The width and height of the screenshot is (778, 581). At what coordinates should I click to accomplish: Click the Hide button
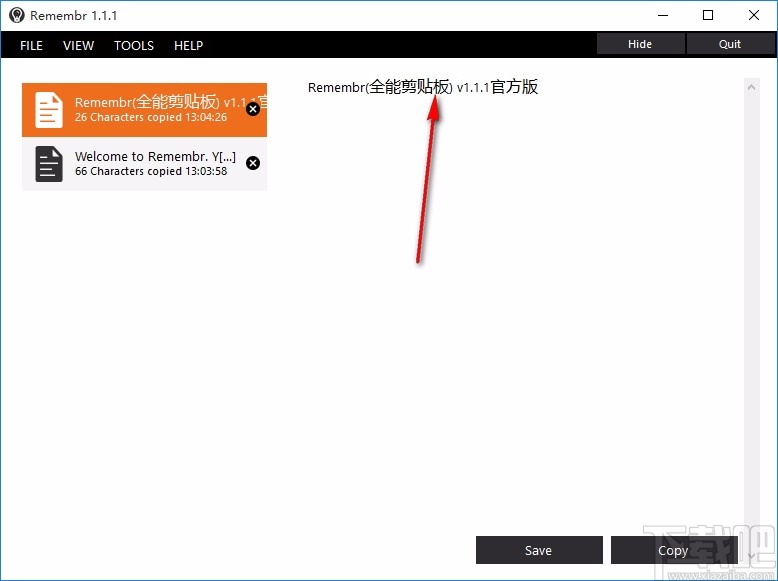640,44
